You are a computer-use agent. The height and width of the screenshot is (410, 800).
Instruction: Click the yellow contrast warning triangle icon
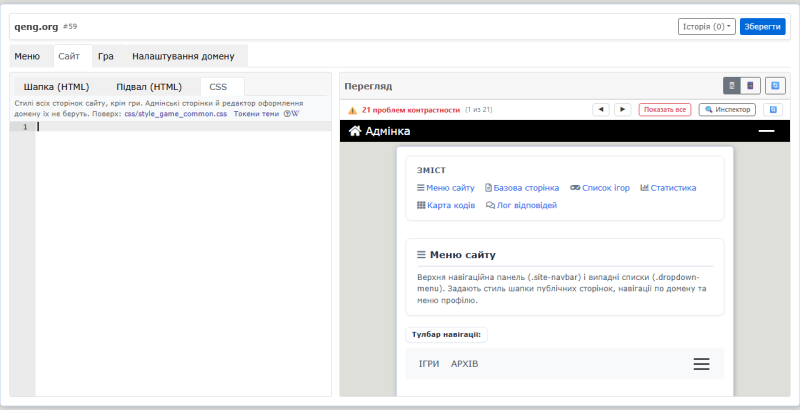[353, 110]
